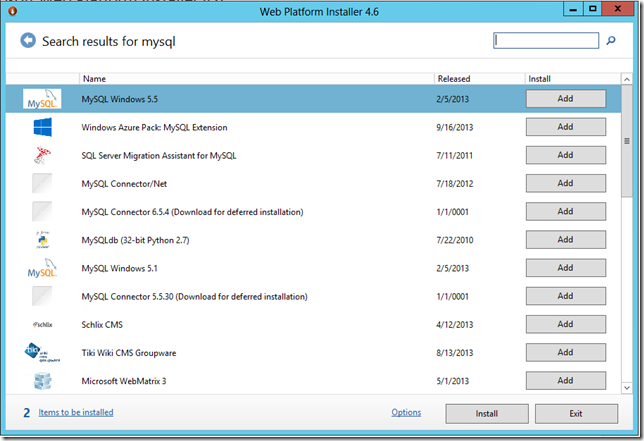
Task: Select MySQL Windows 5.1 text
Action: (x=120, y=268)
